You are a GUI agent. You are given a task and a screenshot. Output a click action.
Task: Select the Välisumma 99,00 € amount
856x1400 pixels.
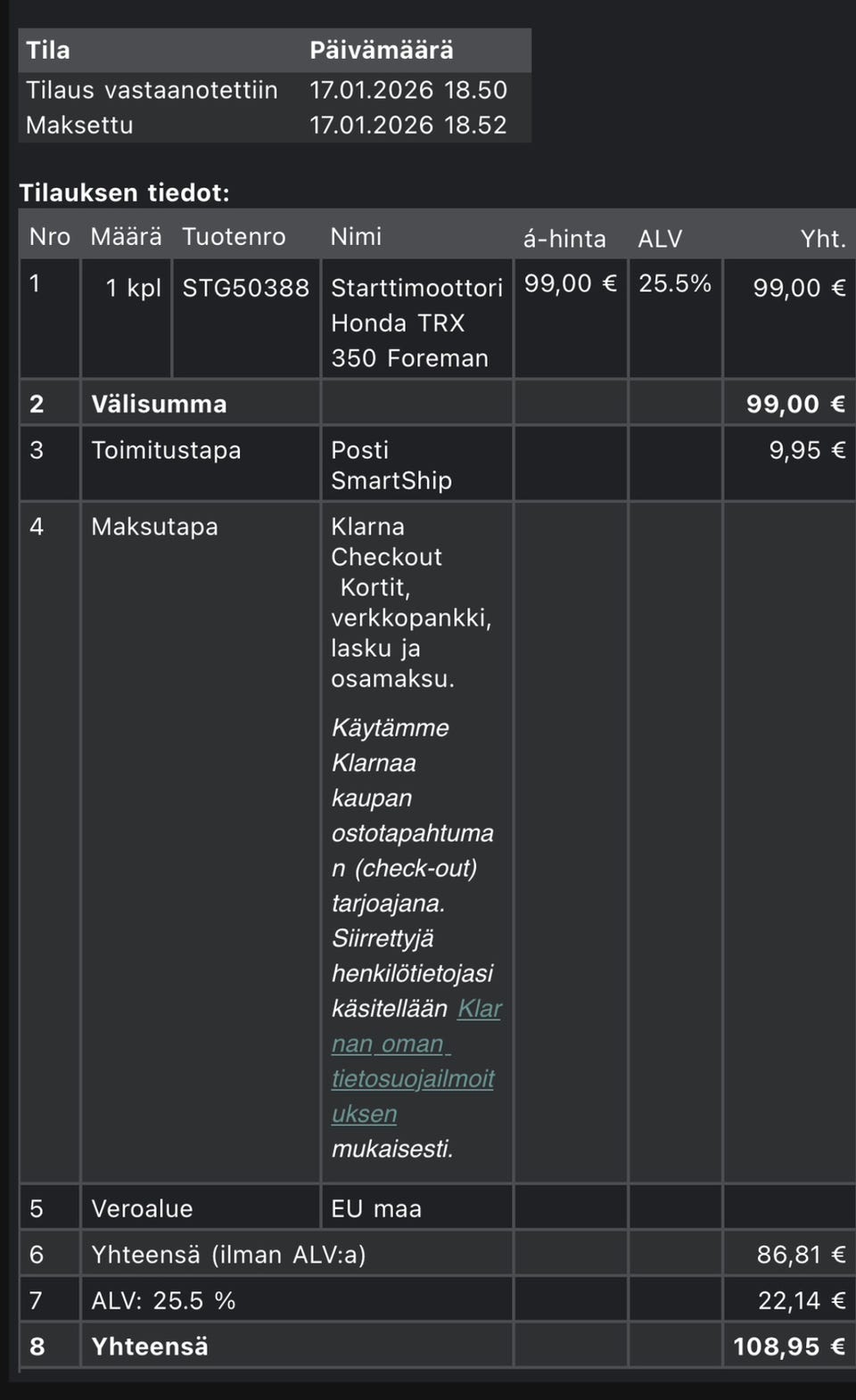[794, 404]
